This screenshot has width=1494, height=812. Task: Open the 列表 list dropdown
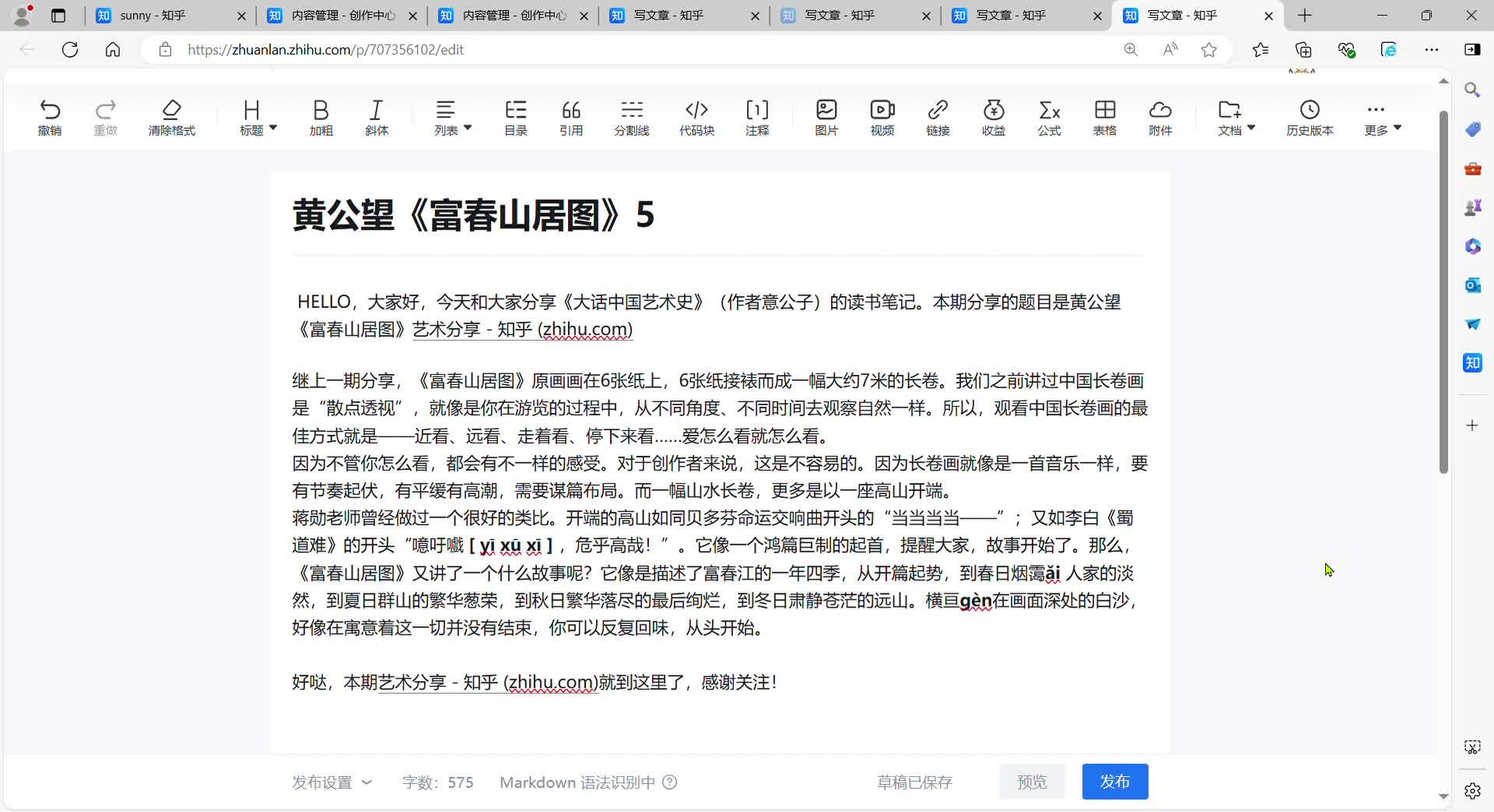(452, 118)
